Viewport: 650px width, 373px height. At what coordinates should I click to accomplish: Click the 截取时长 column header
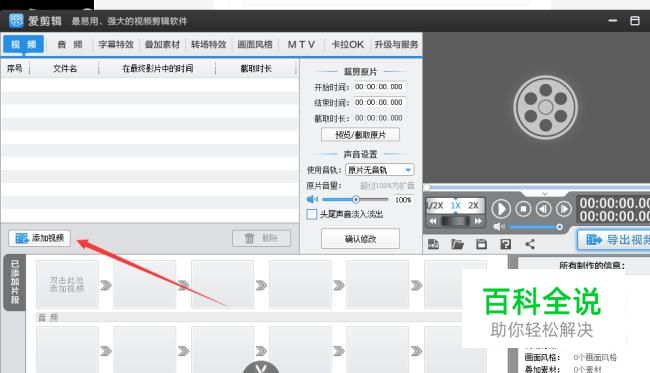tap(256, 68)
